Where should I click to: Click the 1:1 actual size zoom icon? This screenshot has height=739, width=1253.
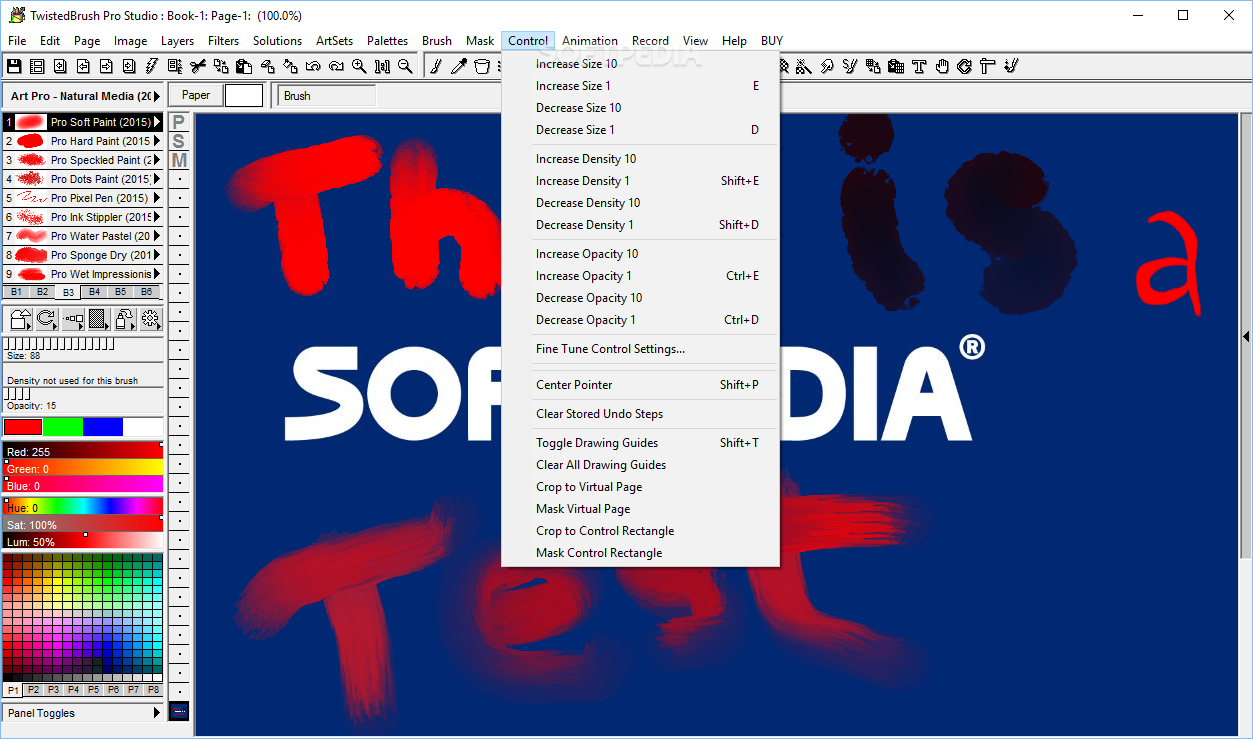pyautogui.click(x=382, y=66)
